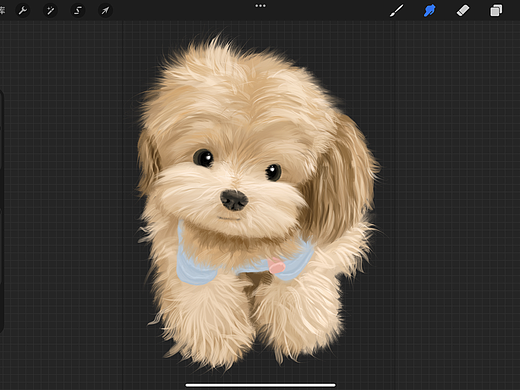The width and height of the screenshot is (520, 390).
Task: Select the blue Smudge finger tool
Action: tap(430, 11)
